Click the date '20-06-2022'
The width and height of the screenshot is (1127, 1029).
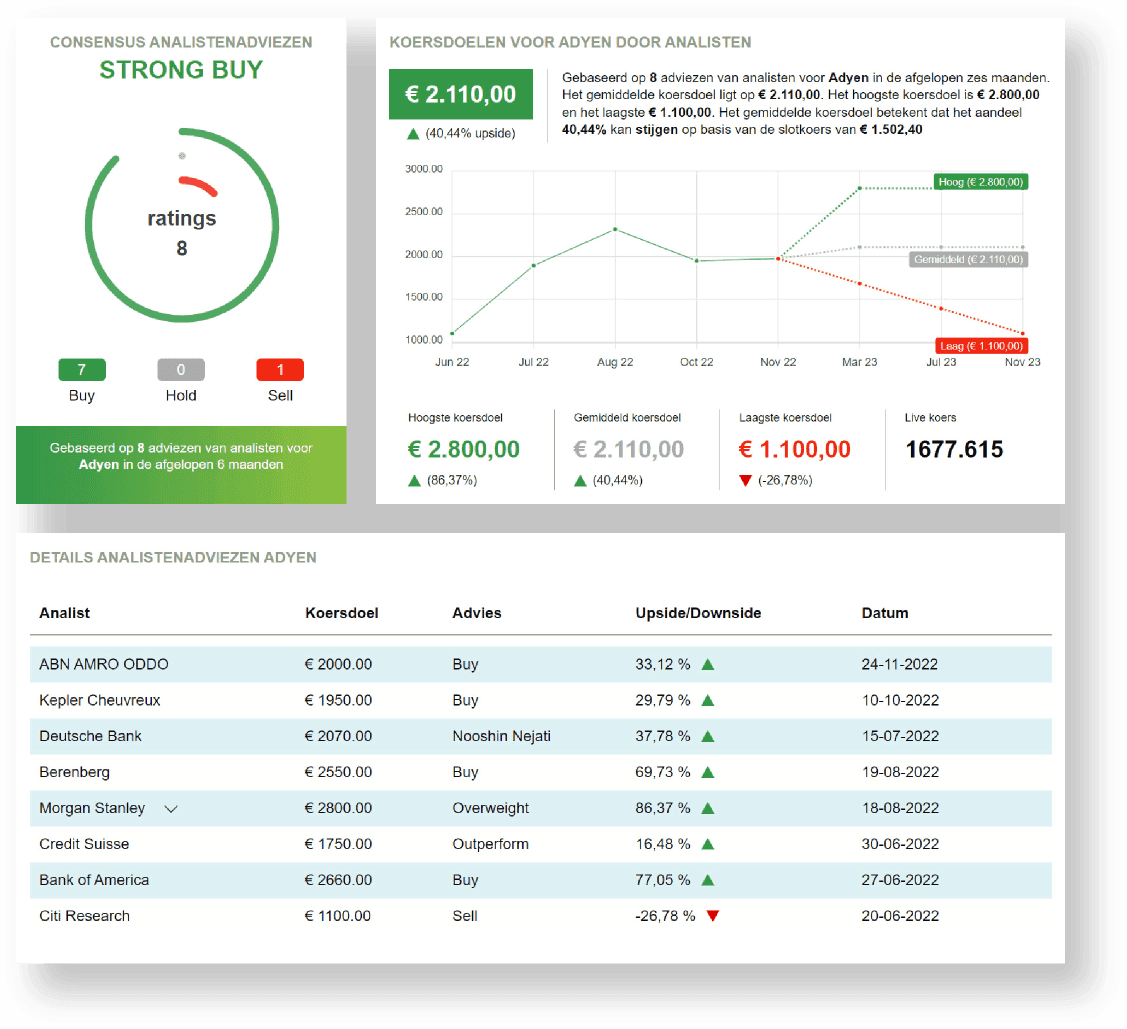(x=901, y=916)
